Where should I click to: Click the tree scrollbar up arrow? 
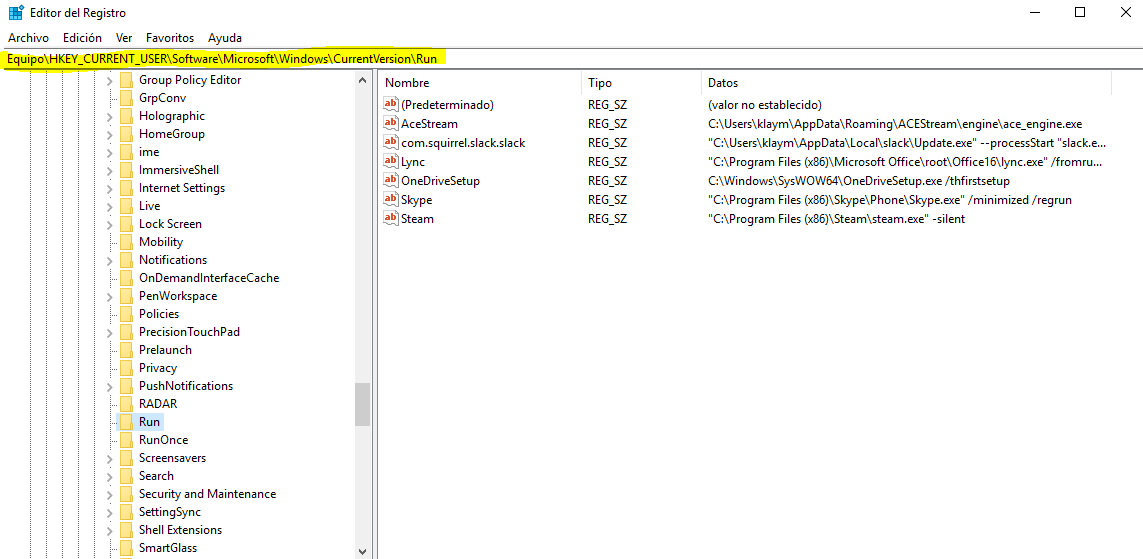click(363, 80)
